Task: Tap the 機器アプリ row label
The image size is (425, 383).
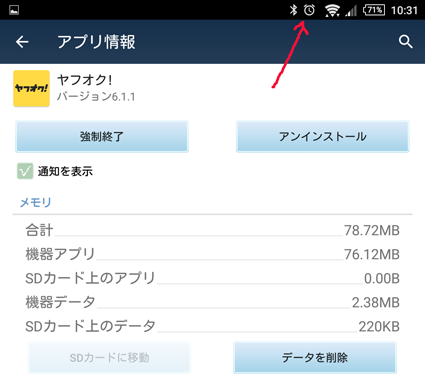Action: tap(60, 254)
